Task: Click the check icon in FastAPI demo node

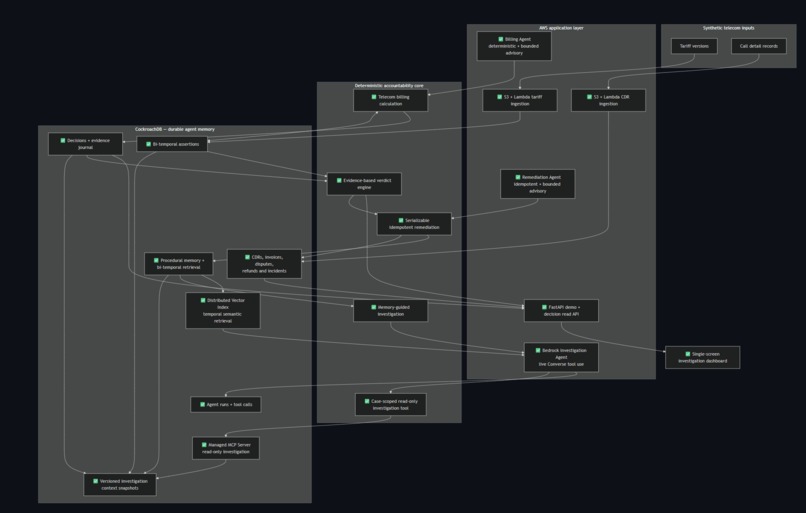Action: click(544, 307)
